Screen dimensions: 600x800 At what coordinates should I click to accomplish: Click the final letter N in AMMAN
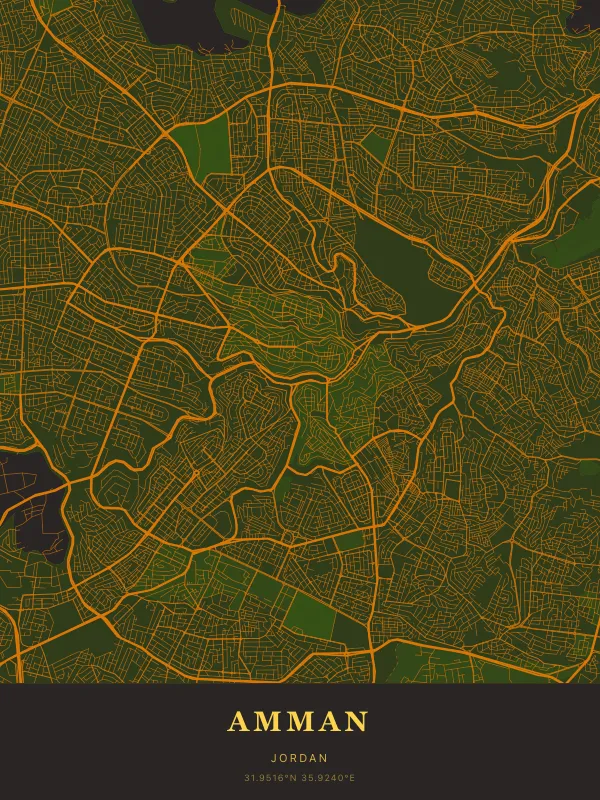[x=357, y=721]
